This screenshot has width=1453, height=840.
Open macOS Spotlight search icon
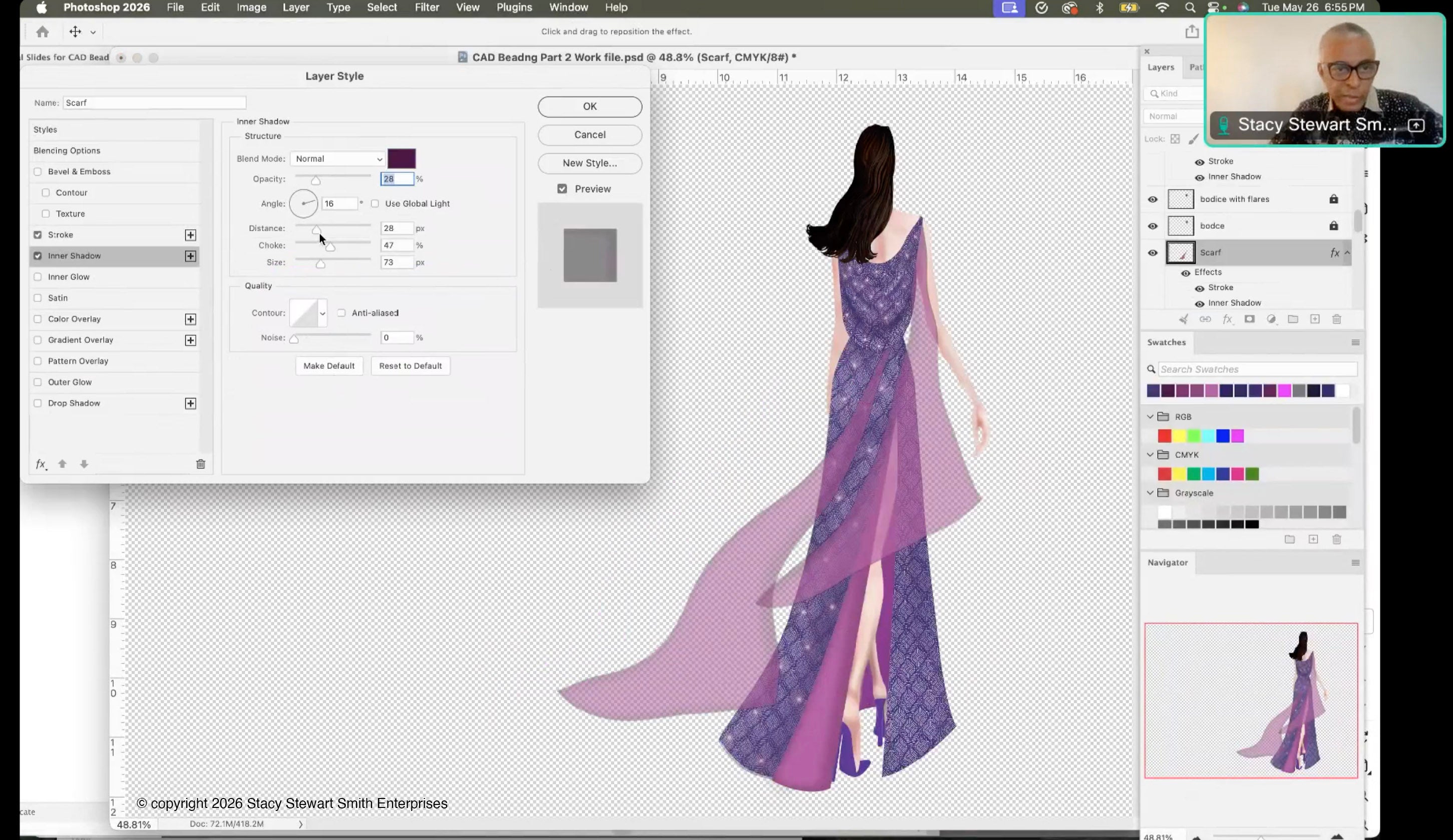(1190, 8)
